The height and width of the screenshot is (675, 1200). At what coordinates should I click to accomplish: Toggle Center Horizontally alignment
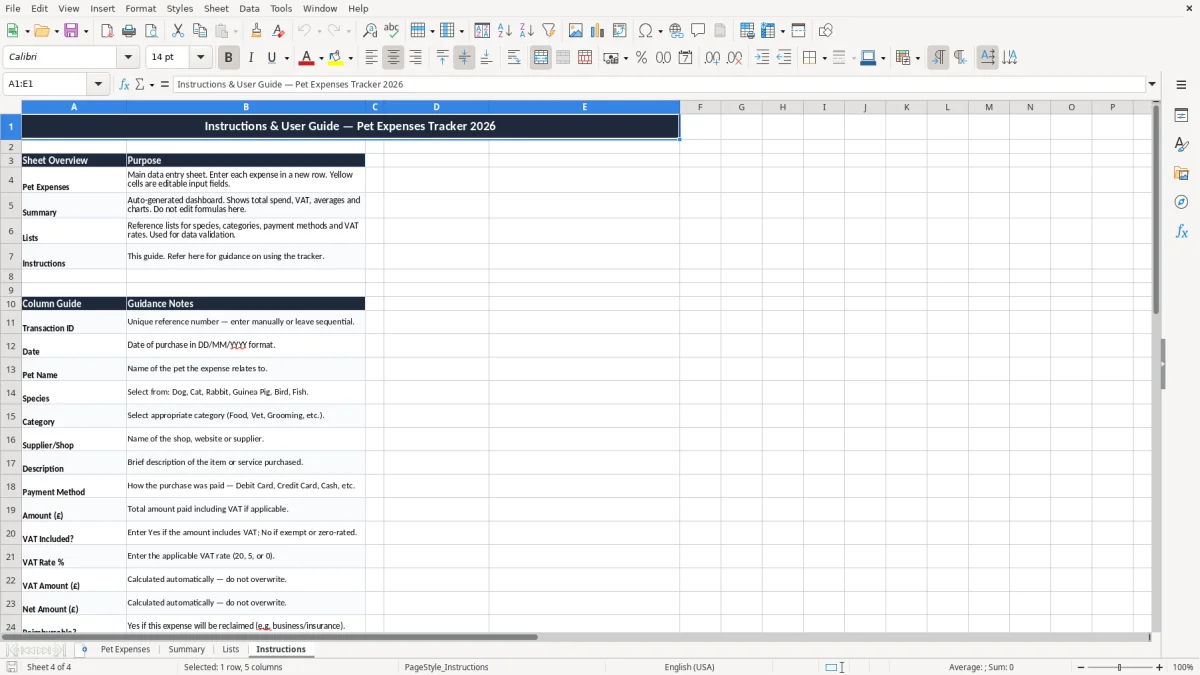[x=393, y=58]
